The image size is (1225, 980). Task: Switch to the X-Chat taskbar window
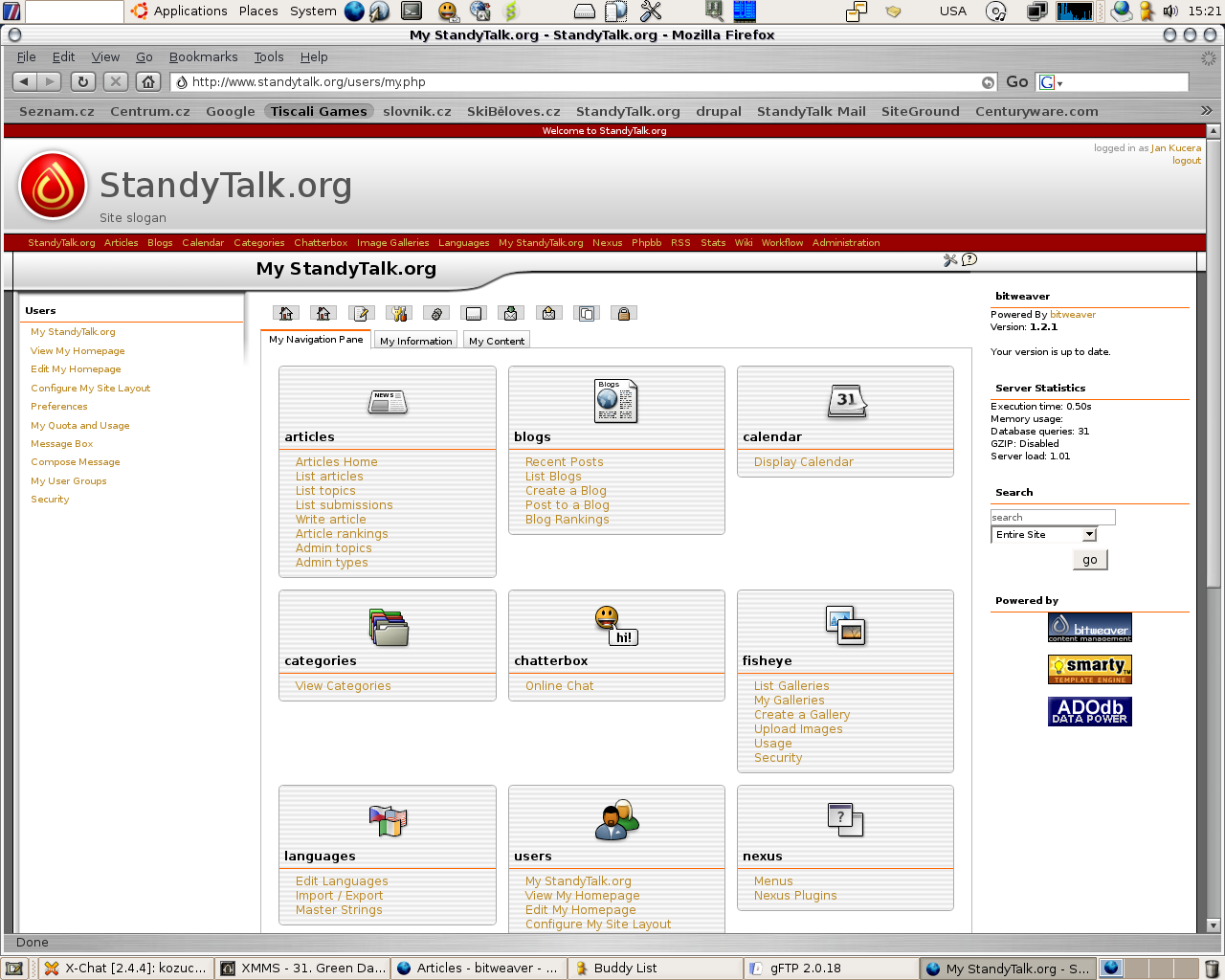point(127,969)
